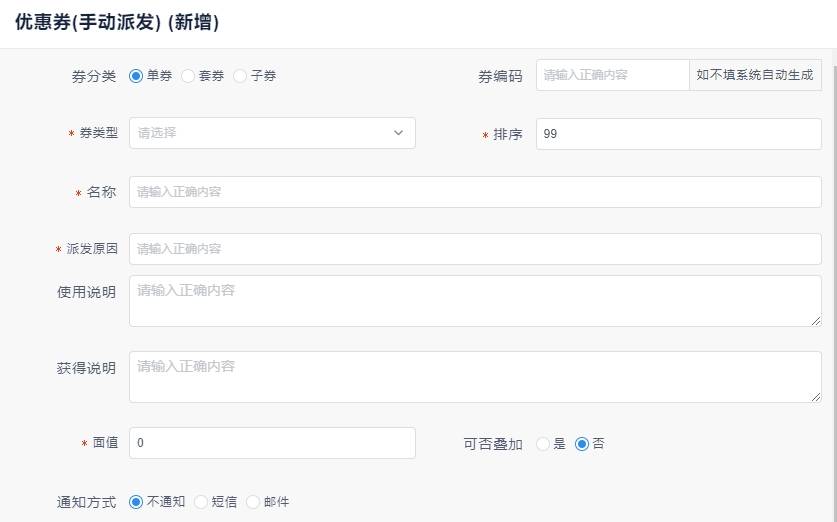
Task: Click inside the 获得说明 text area
Action: tap(475, 377)
